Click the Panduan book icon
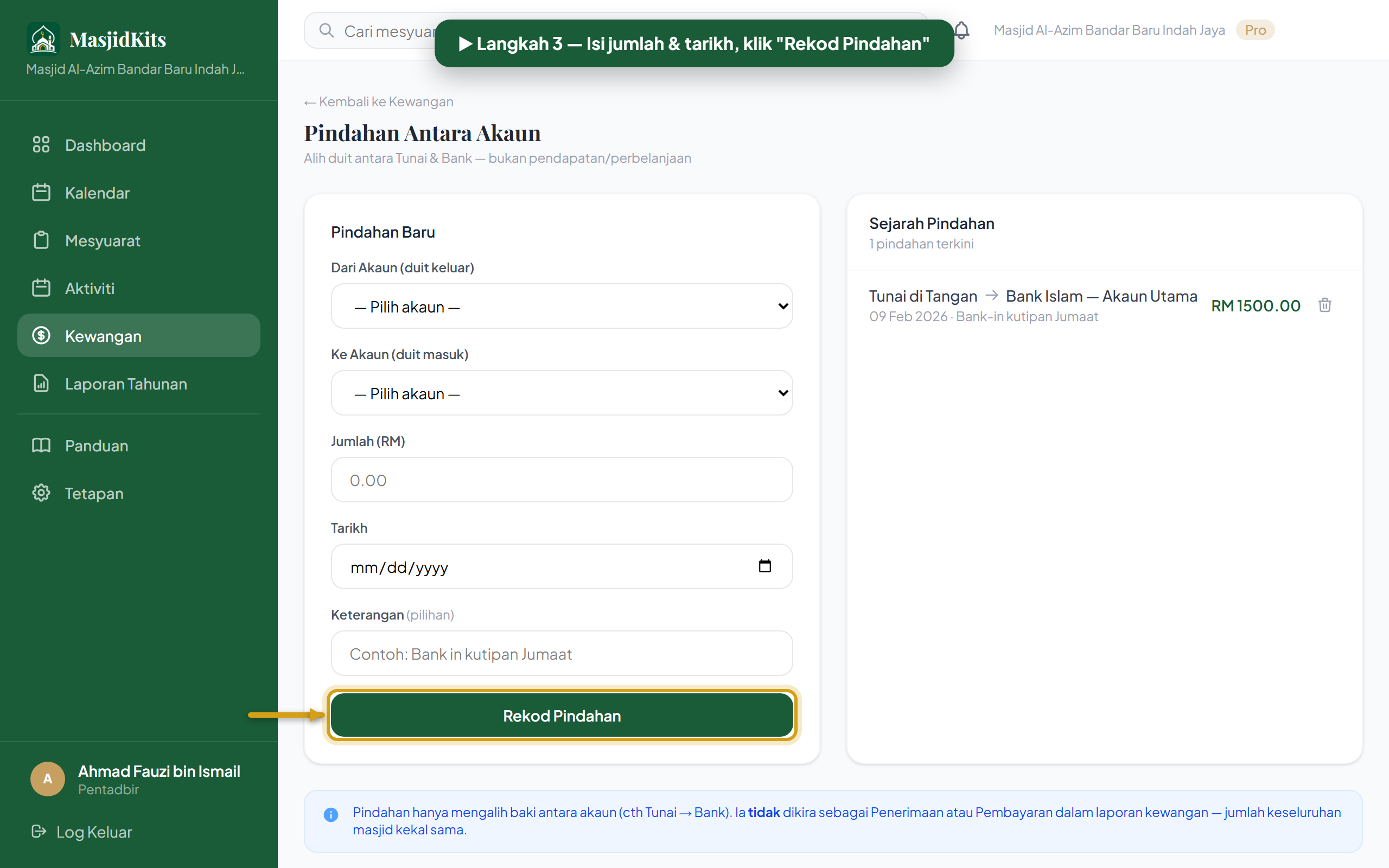This screenshot has height=868, width=1389. (41, 445)
